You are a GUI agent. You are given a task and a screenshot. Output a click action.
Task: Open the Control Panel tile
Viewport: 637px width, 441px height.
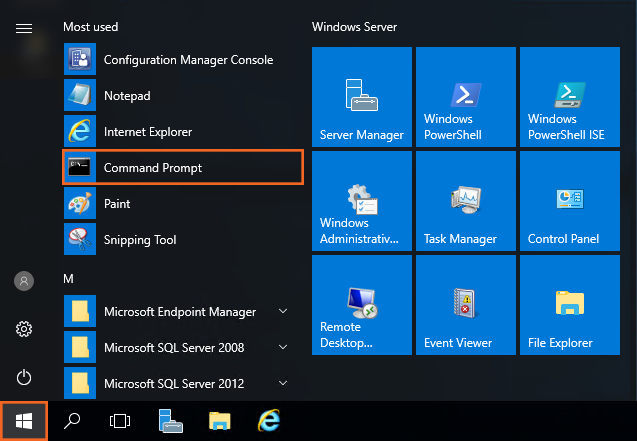click(567, 200)
